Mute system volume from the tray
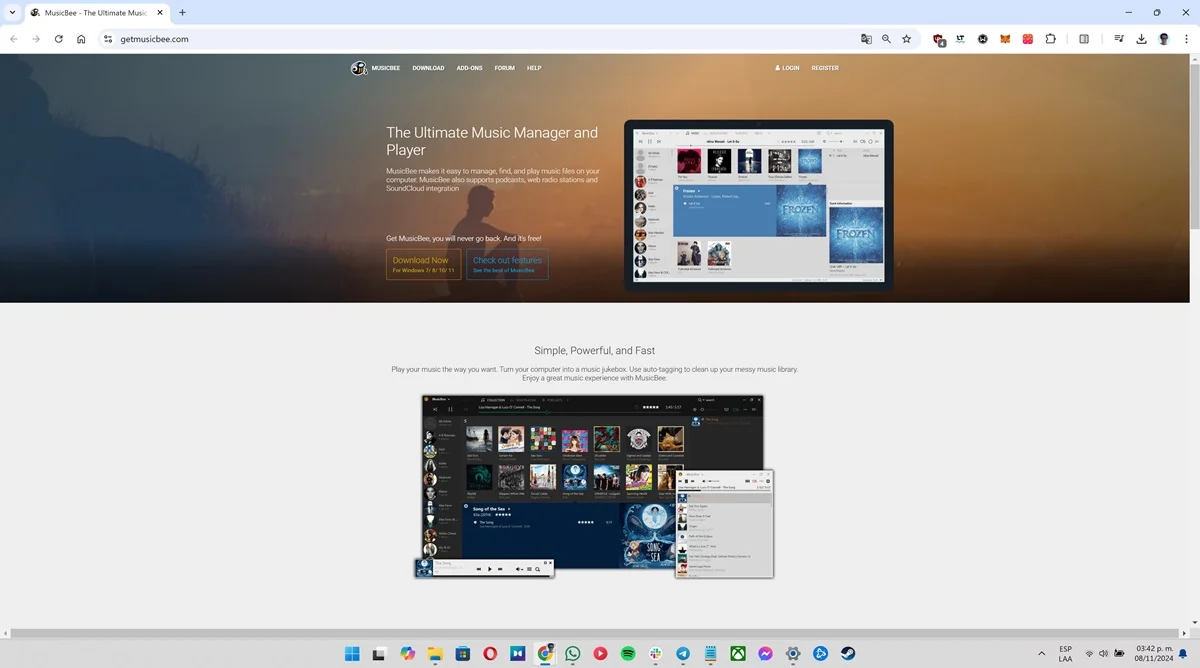The height and width of the screenshot is (668, 1200). pos(1104,653)
